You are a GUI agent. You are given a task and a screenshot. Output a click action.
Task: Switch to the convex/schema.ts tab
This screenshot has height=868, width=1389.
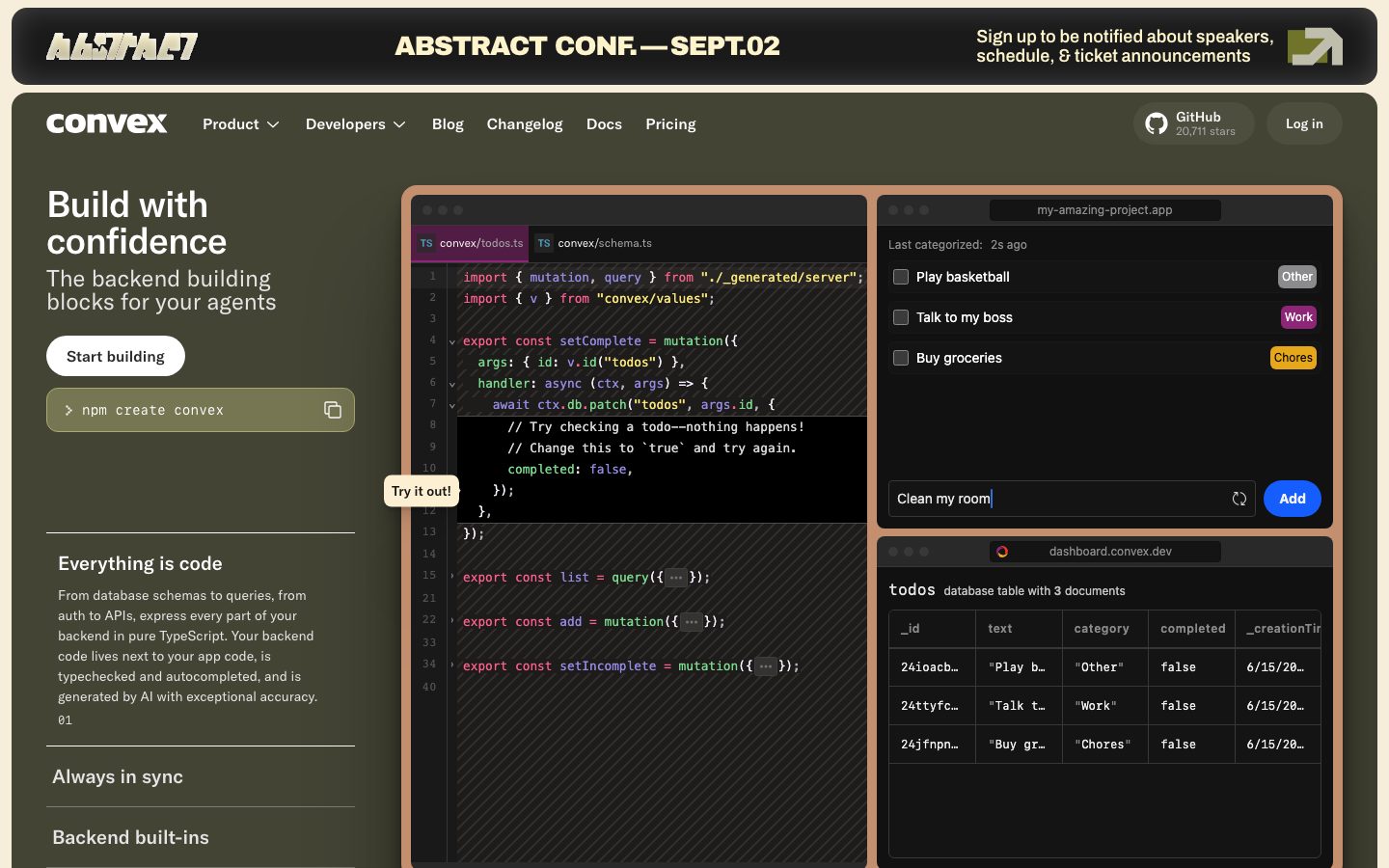[595, 243]
